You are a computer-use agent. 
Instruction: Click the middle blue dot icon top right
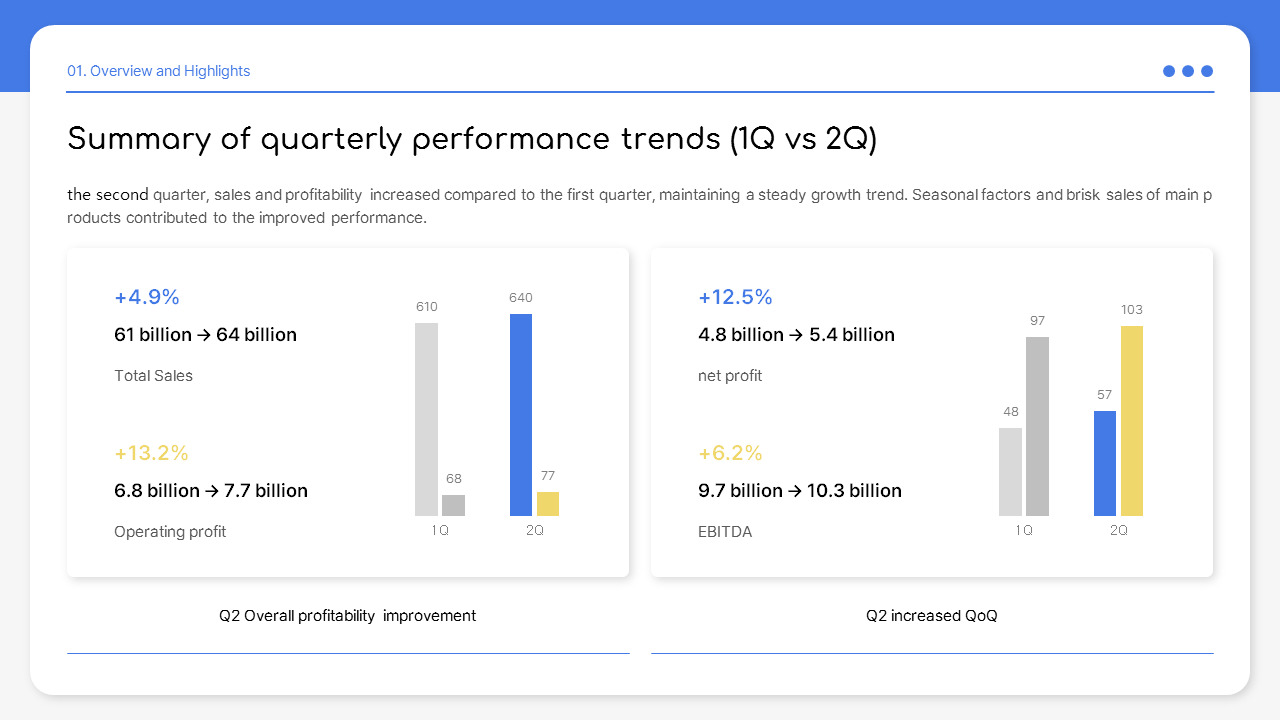1187,71
